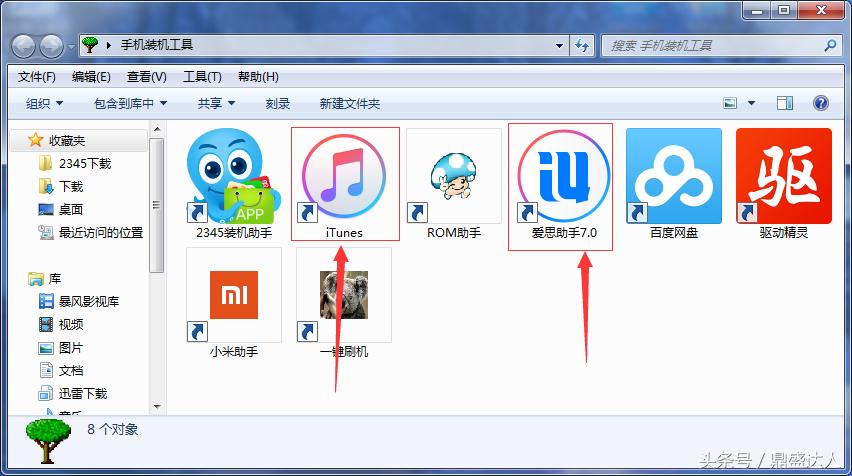Image resolution: width=852 pixels, height=476 pixels.
Task: Click the navigation pane scrollbar thumb
Action: [x=156, y=205]
